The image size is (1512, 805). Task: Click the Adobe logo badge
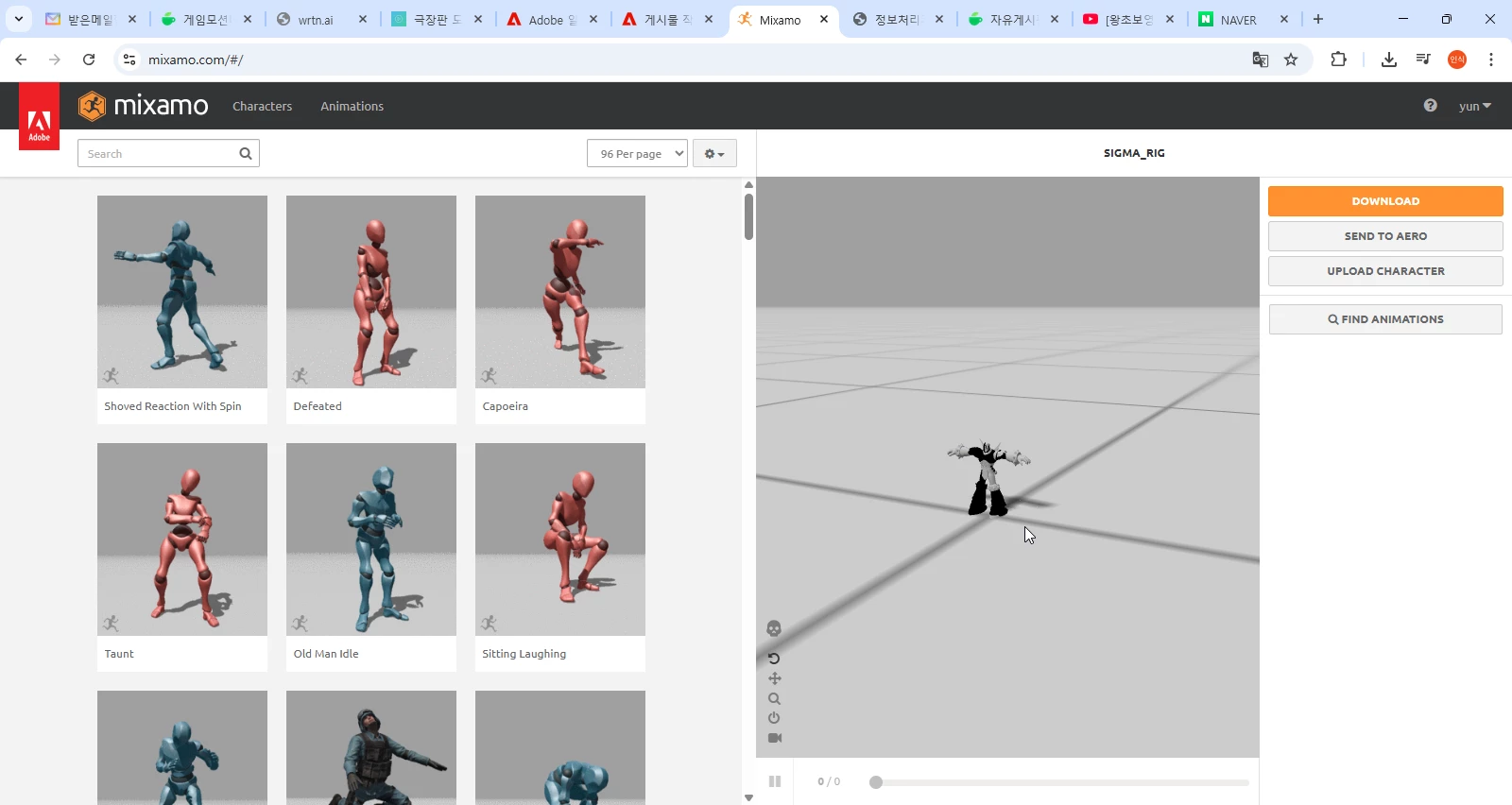tap(39, 117)
